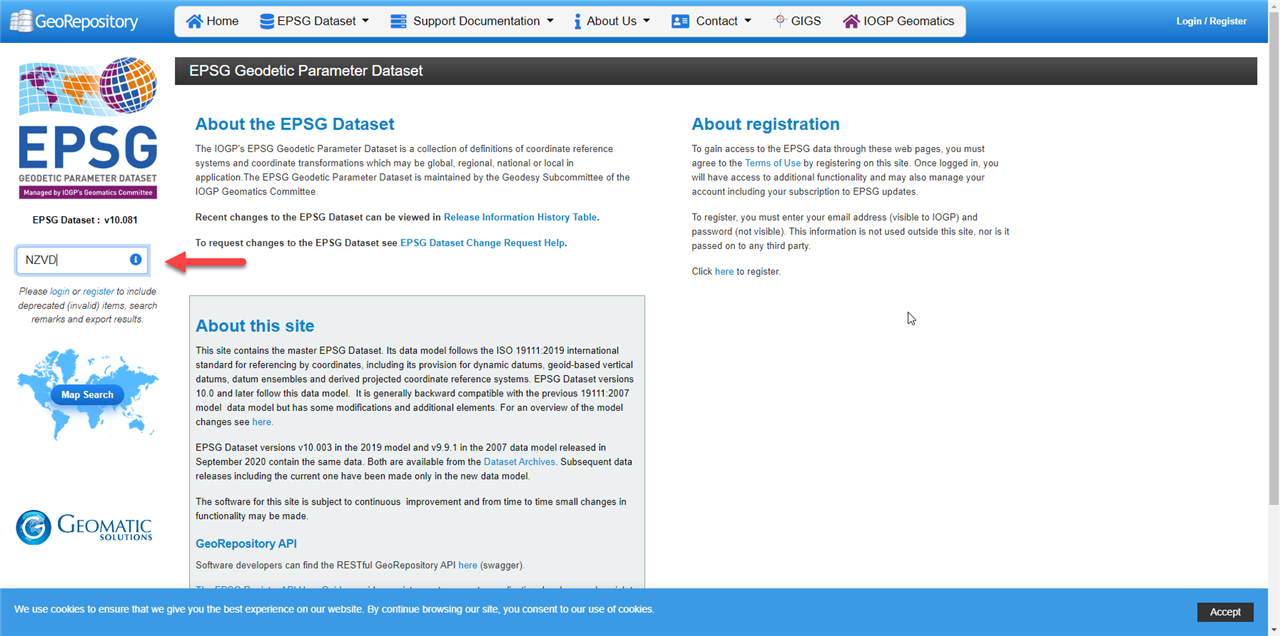Viewport: 1280px width, 636px height.
Task: Click the Map Search button
Action: pyautogui.click(x=87, y=395)
